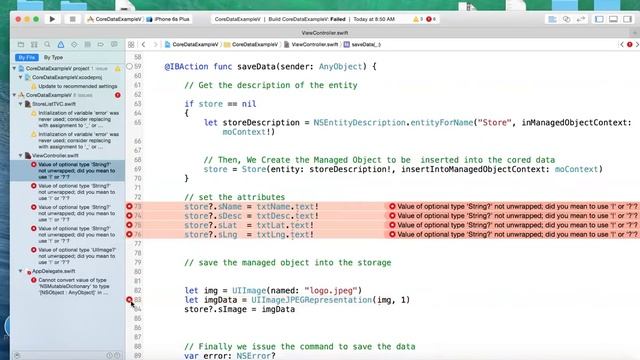Click the error marker in gutter at line 76

click(x=129, y=235)
